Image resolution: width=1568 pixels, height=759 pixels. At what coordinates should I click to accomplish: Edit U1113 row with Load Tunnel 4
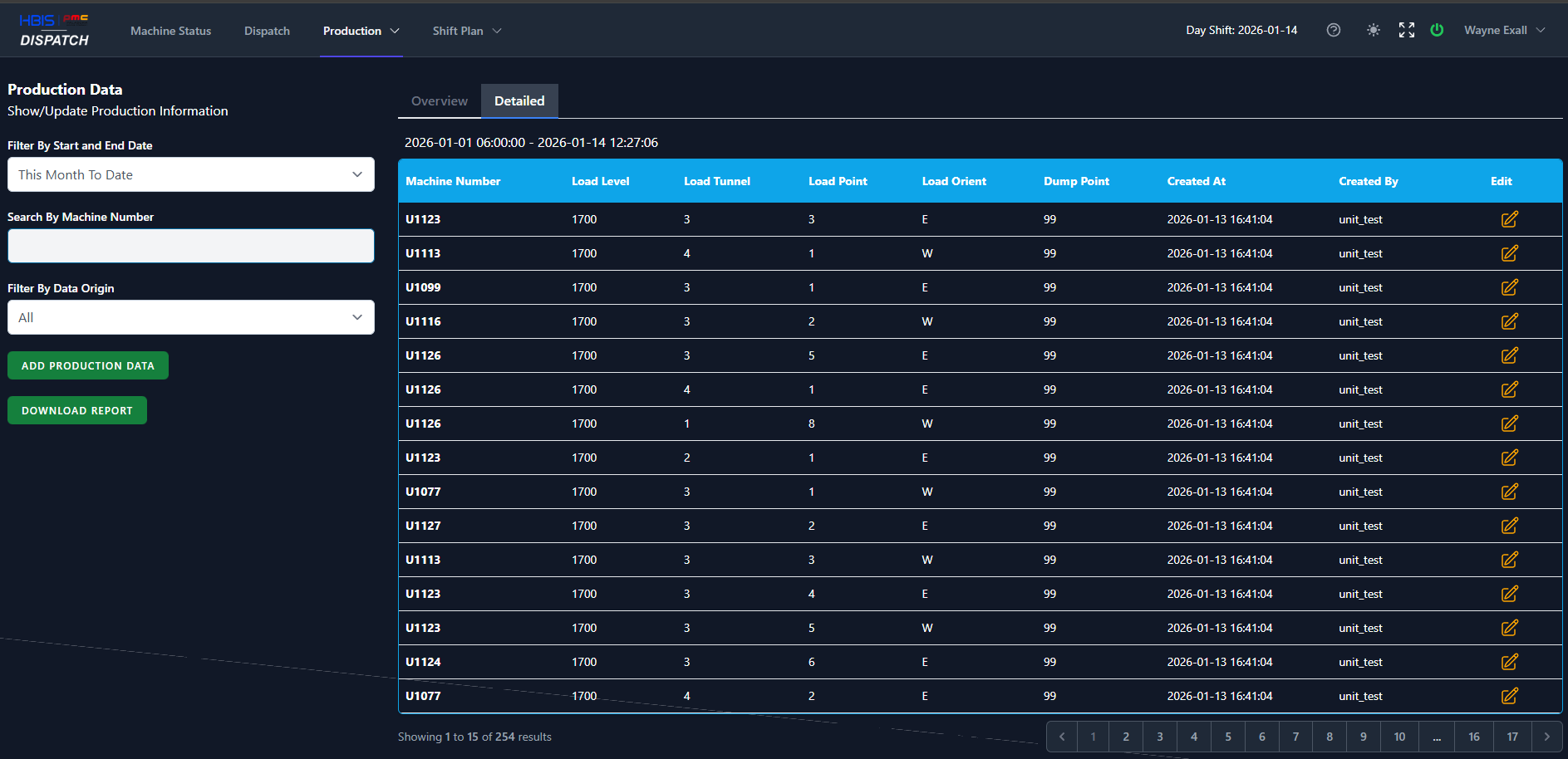(1510, 253)
